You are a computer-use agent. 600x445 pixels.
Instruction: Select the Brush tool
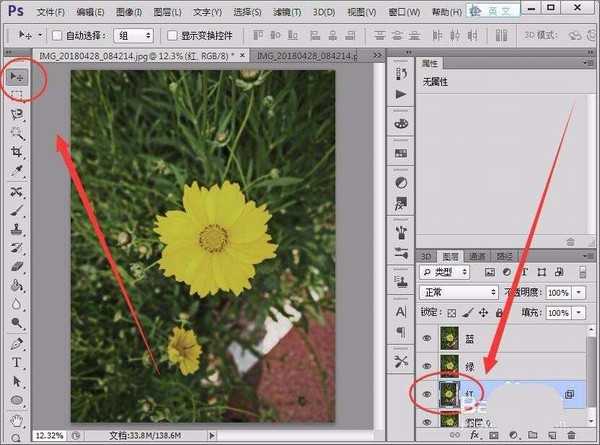[17, 210]
